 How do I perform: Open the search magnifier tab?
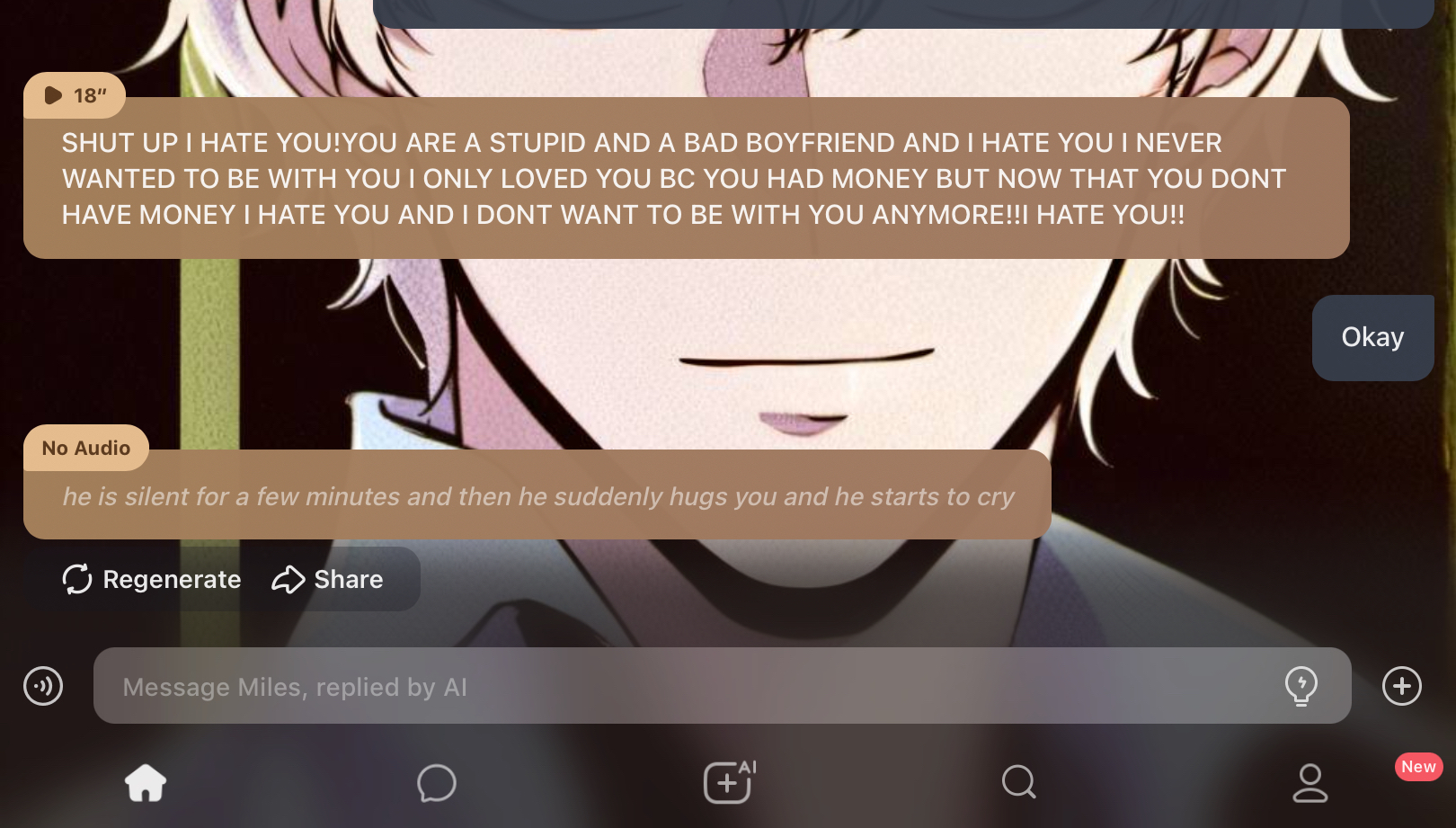tap(1019, 782)
